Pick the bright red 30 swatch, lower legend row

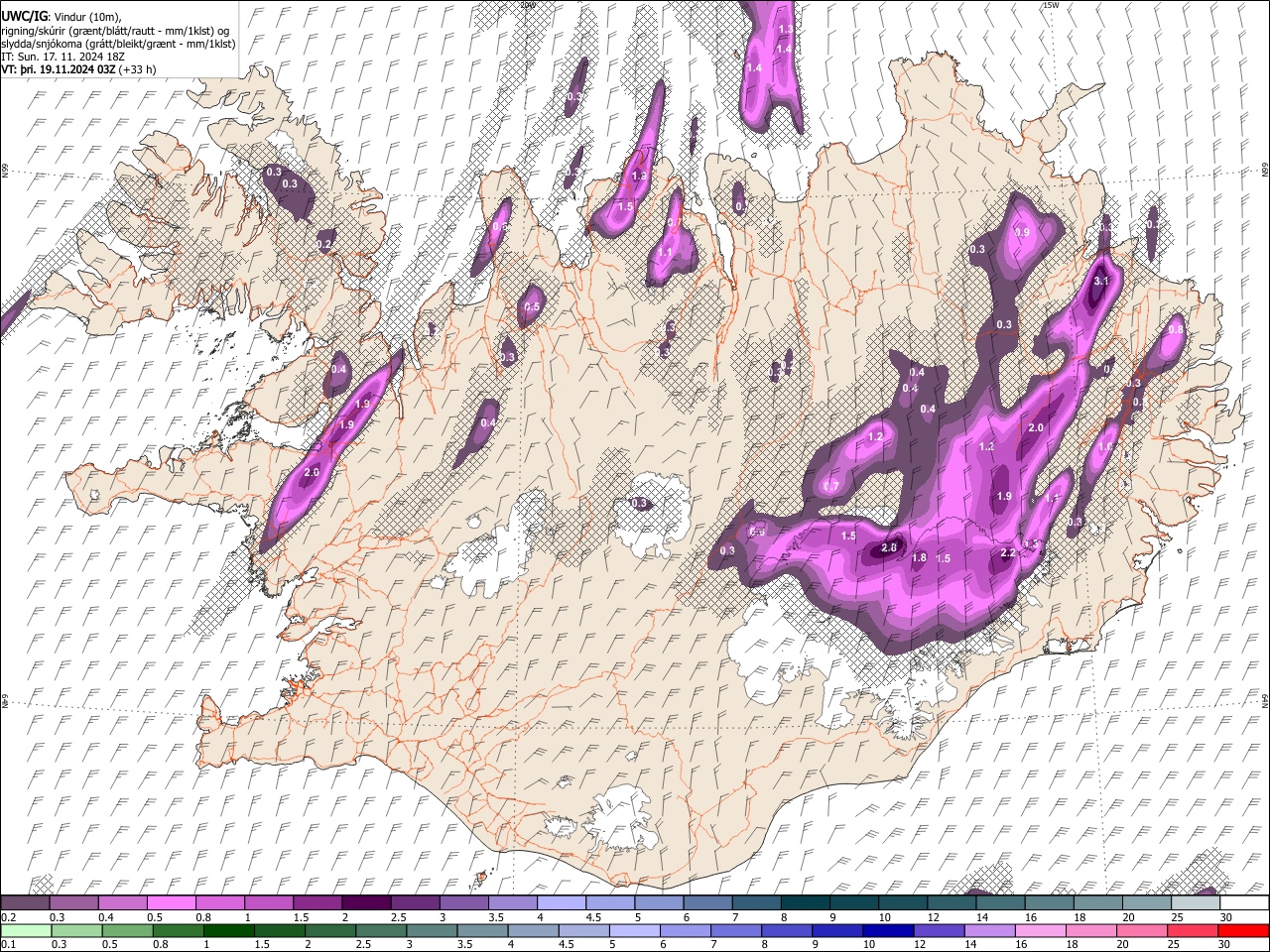click(1243, 930)
